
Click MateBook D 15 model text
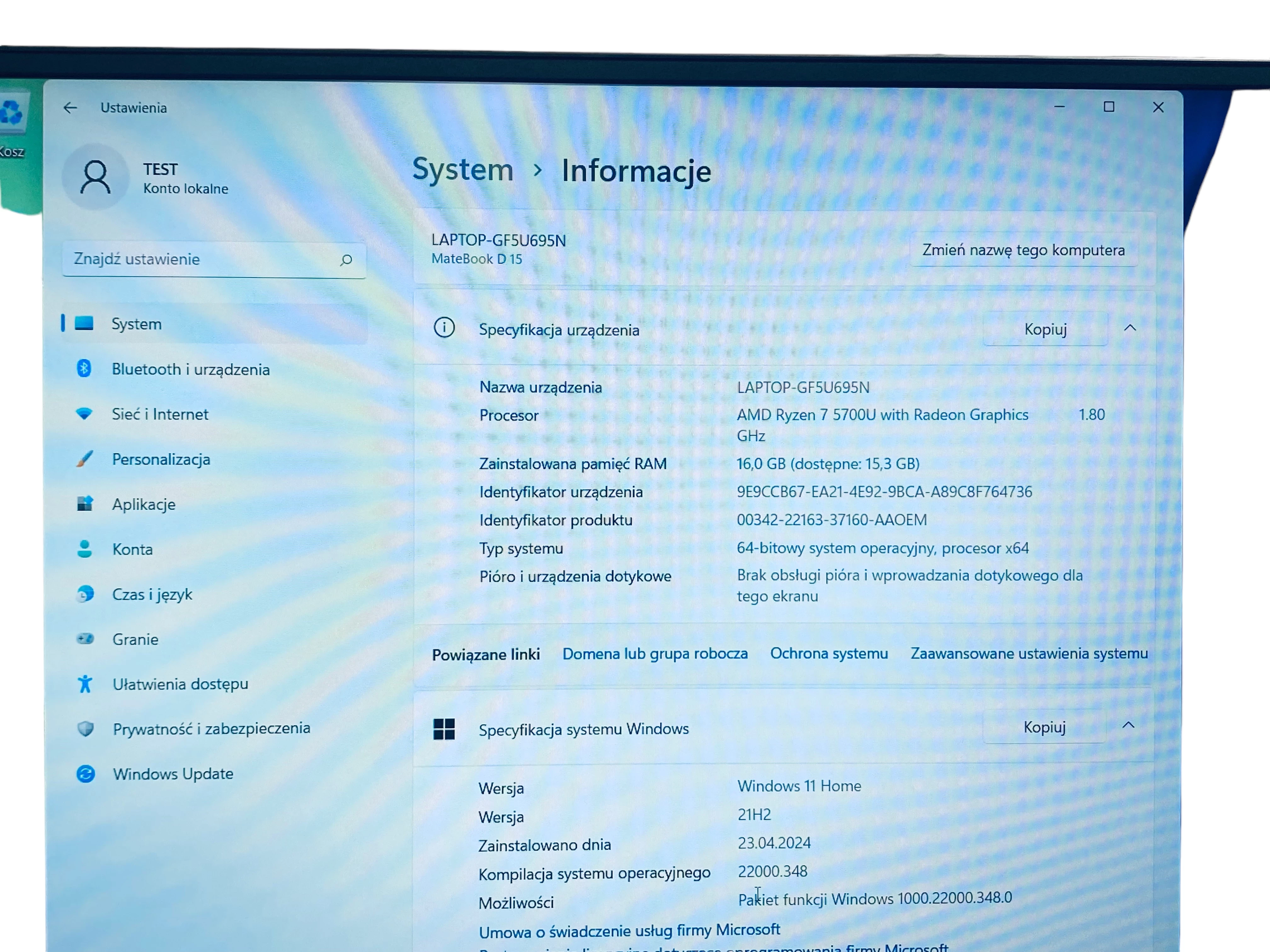(x=477, y=259)
